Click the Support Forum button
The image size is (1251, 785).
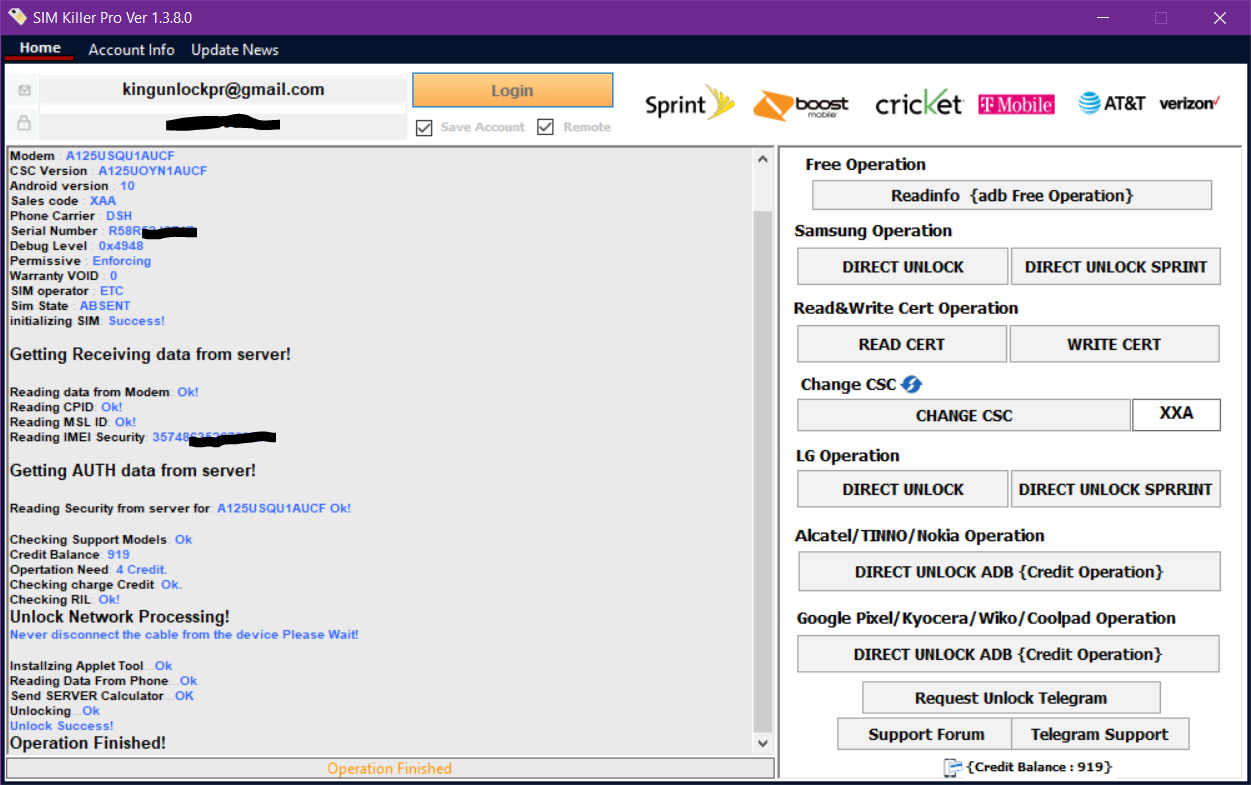coord(926,734)
